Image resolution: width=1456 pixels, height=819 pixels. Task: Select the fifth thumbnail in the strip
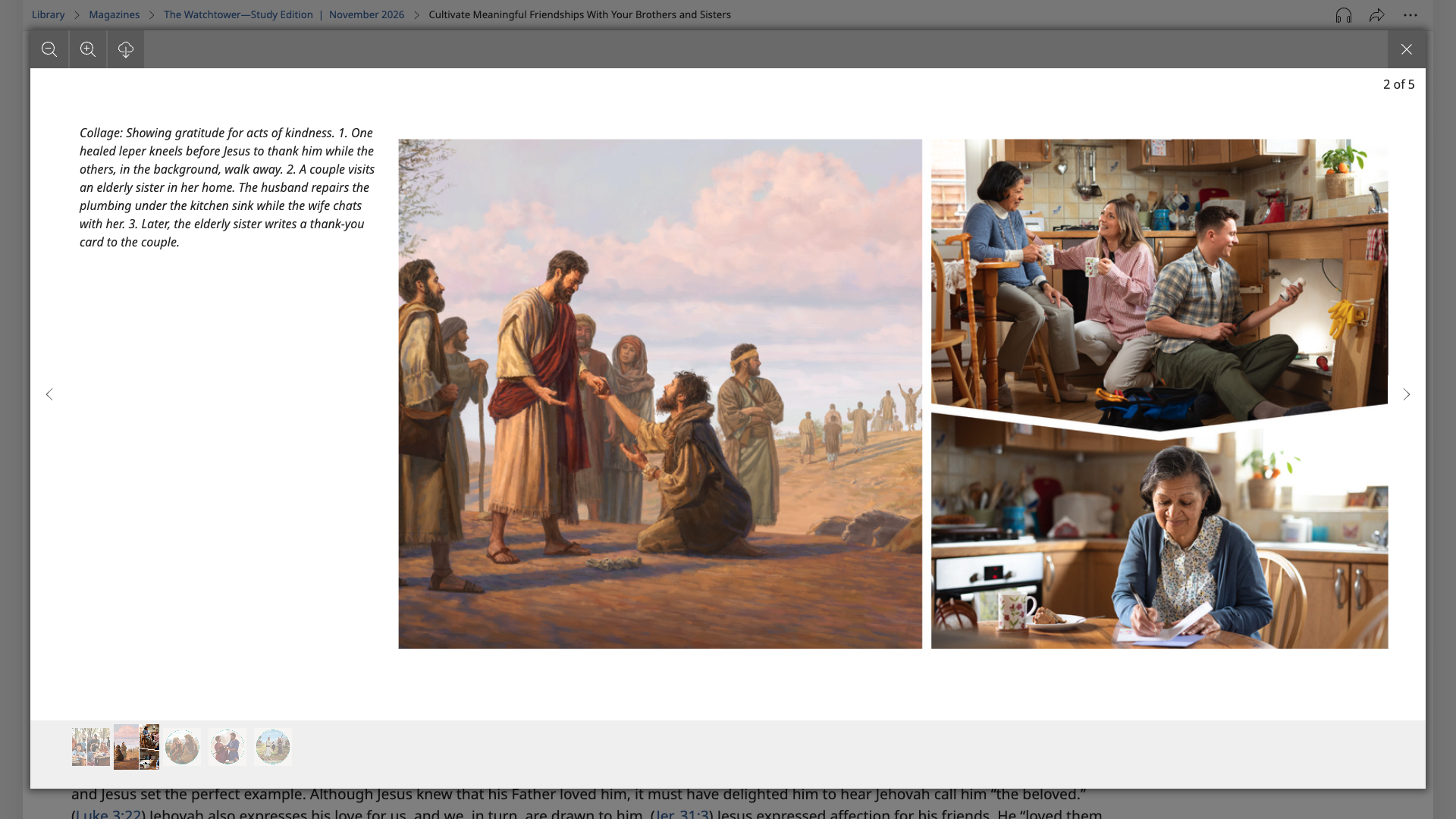click(x=273, y=747)
